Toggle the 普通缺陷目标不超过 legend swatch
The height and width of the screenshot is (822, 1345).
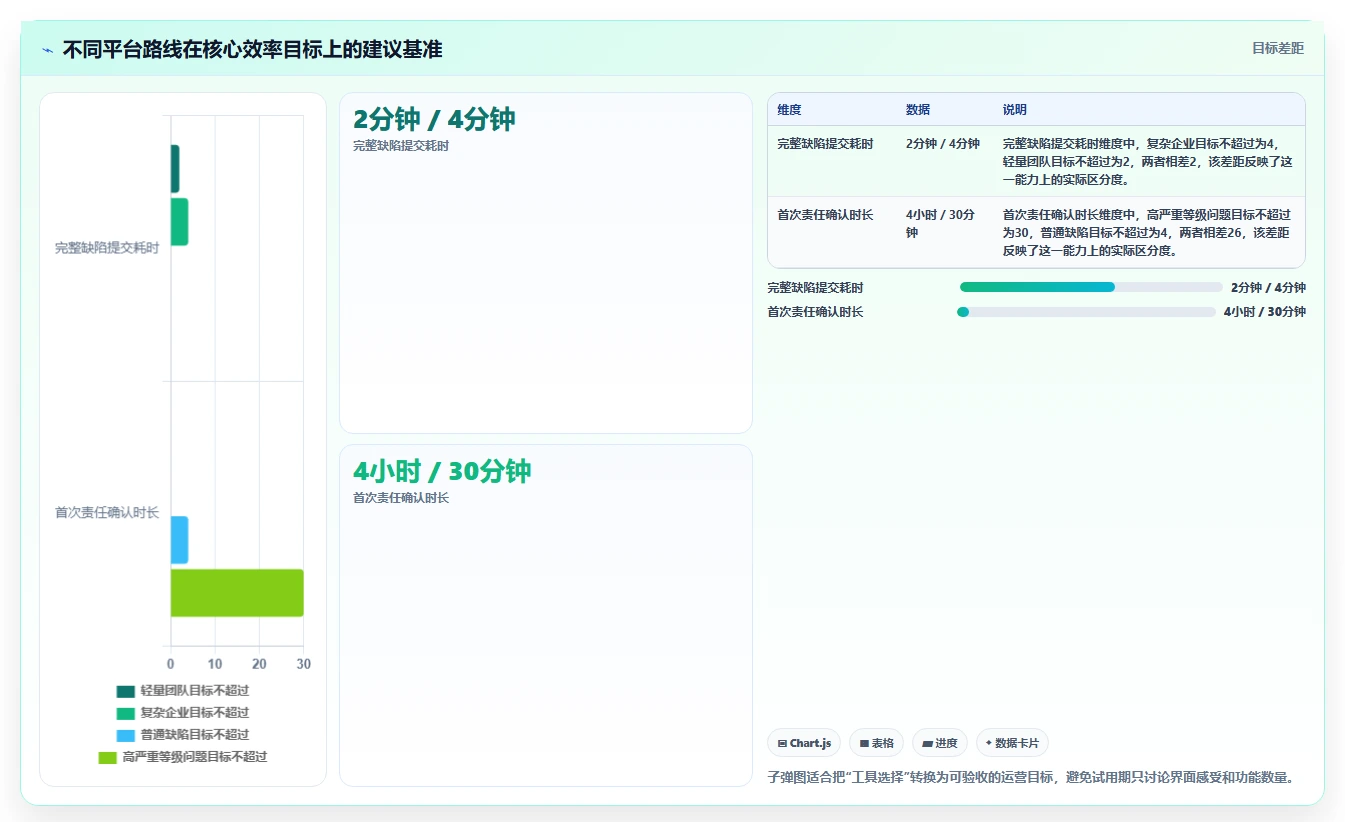click(x=126, y=735)
